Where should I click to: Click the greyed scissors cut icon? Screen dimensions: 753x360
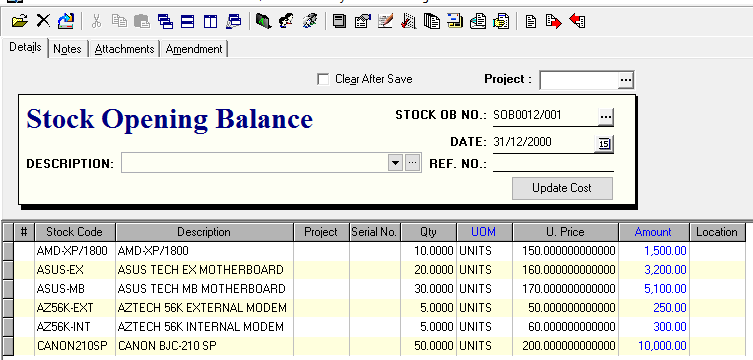96,21
